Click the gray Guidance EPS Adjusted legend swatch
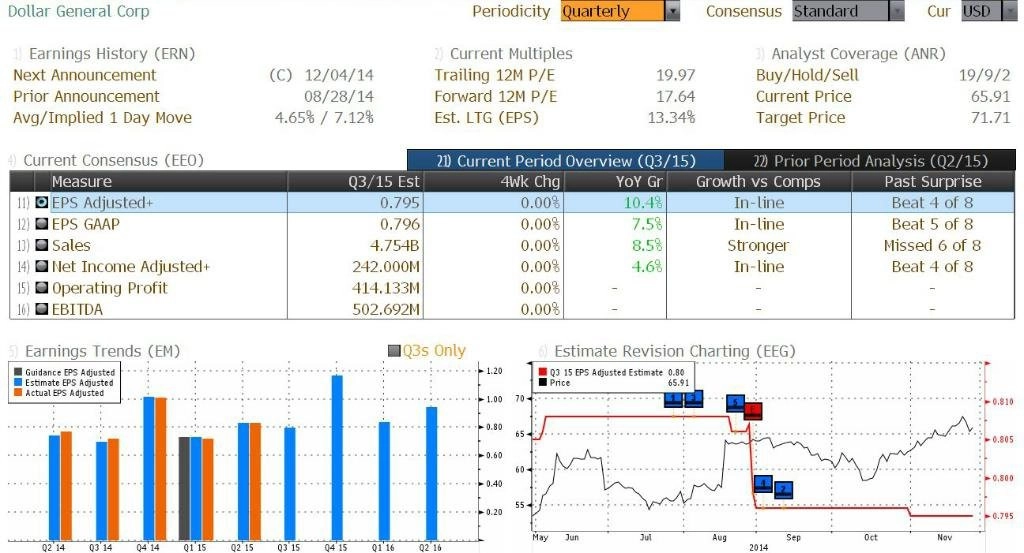The image size is (1024, 553). (18, 372)
